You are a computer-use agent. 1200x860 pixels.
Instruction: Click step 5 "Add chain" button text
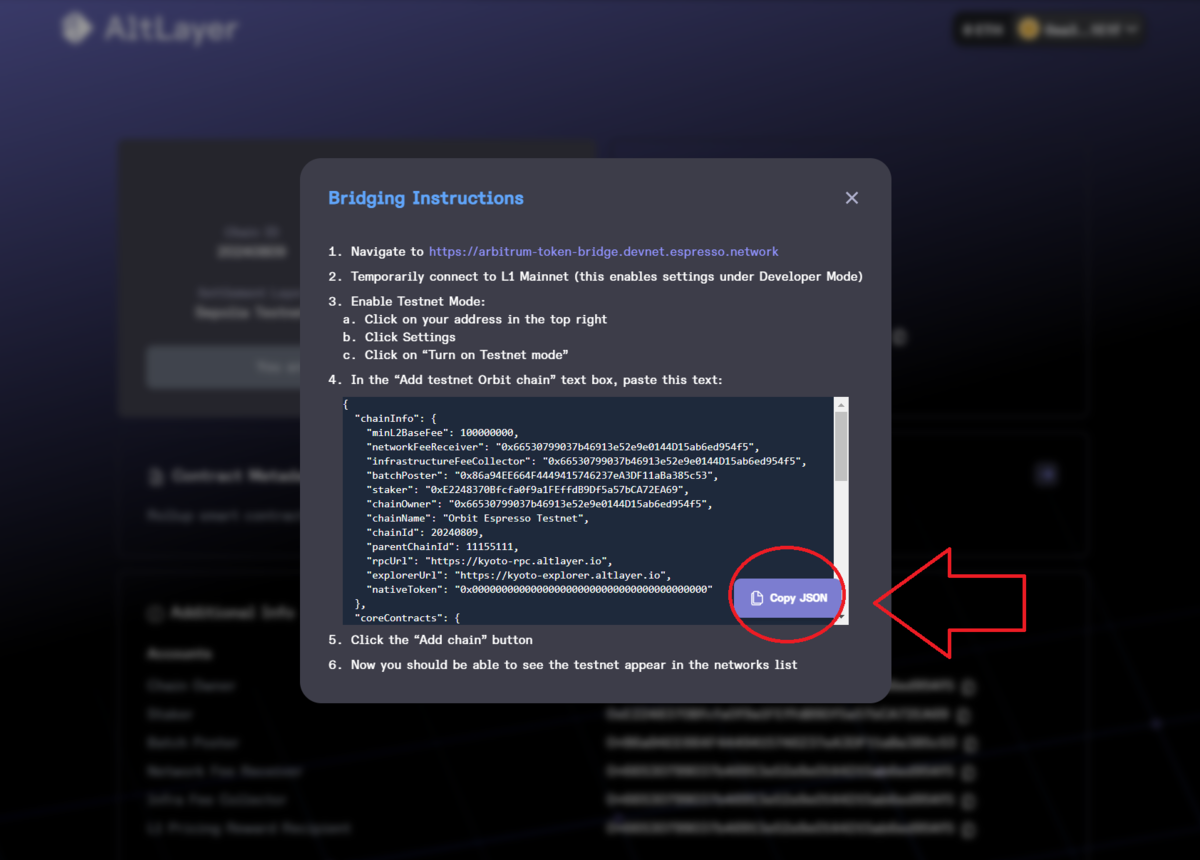pyautogui.click(x=442, y=640)
